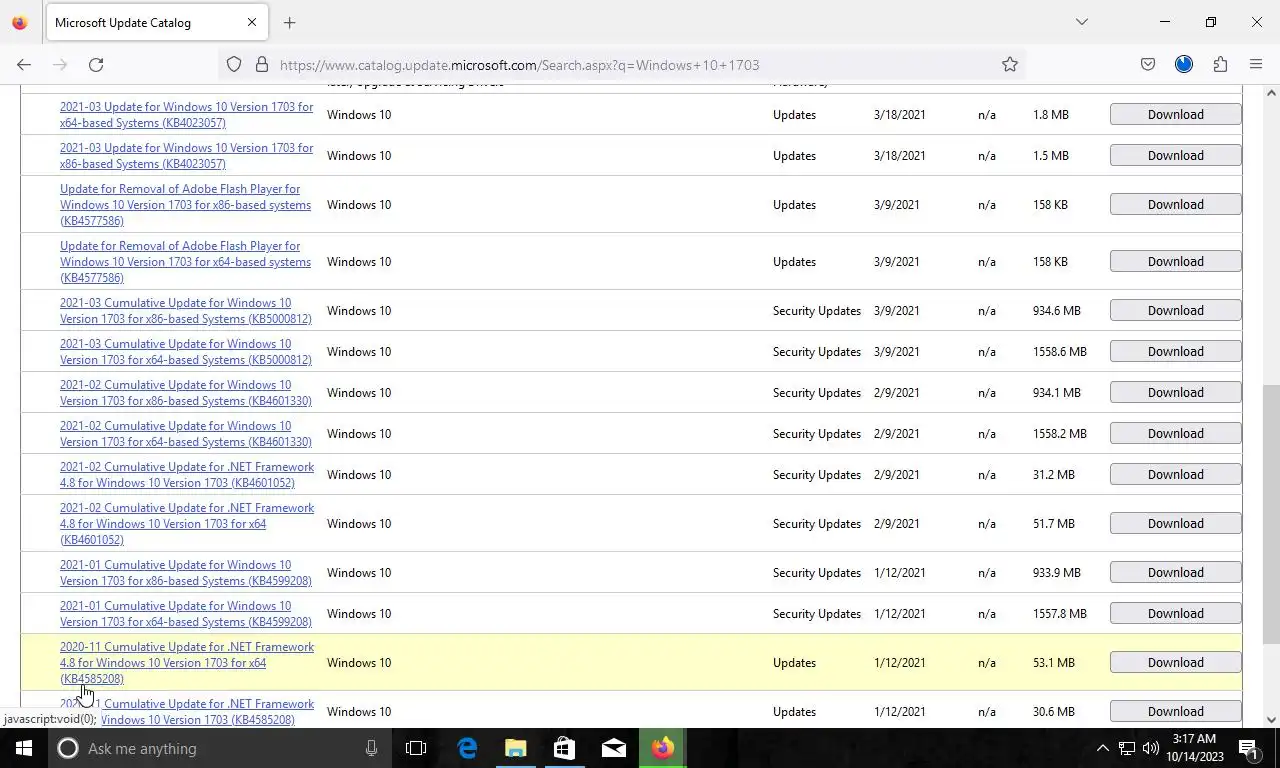1280x768 pixels.
Task: Download the 1.5 MB KB4023057 update
Action: (x=1175, y=155)
